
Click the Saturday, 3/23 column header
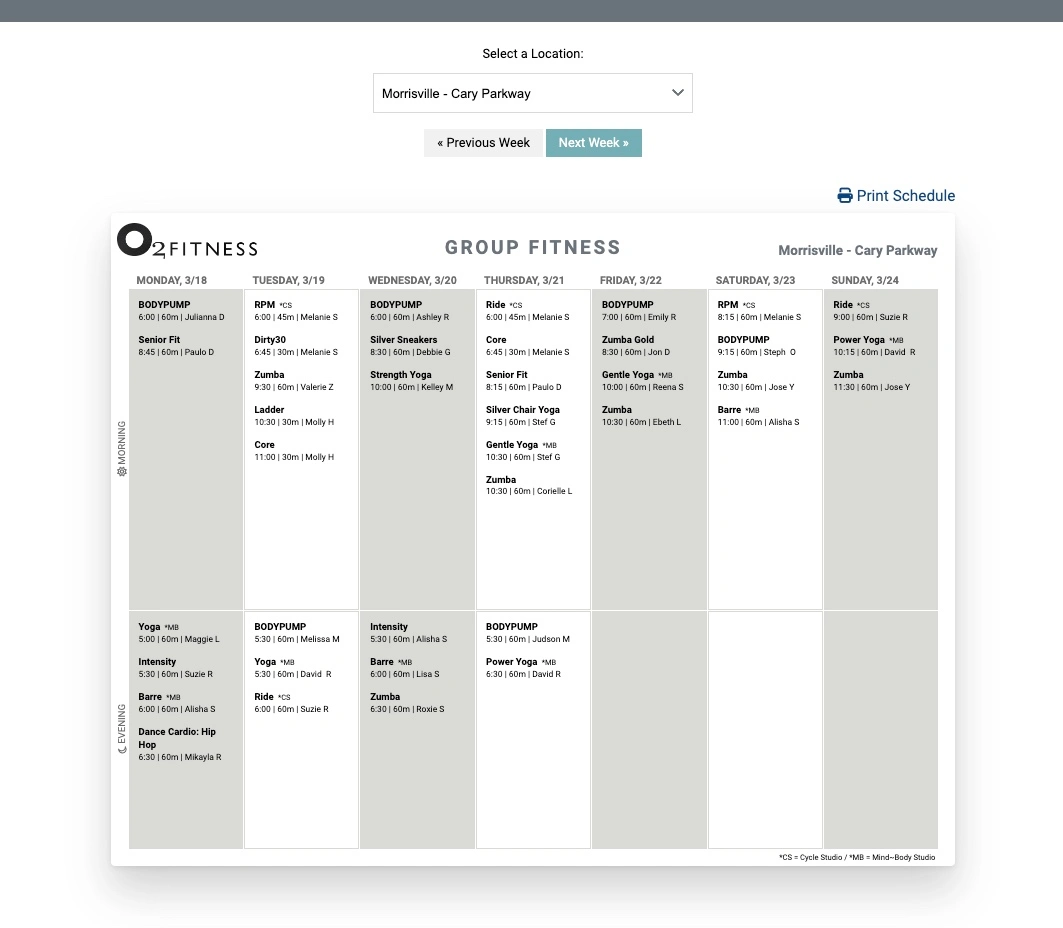point(755,281)
